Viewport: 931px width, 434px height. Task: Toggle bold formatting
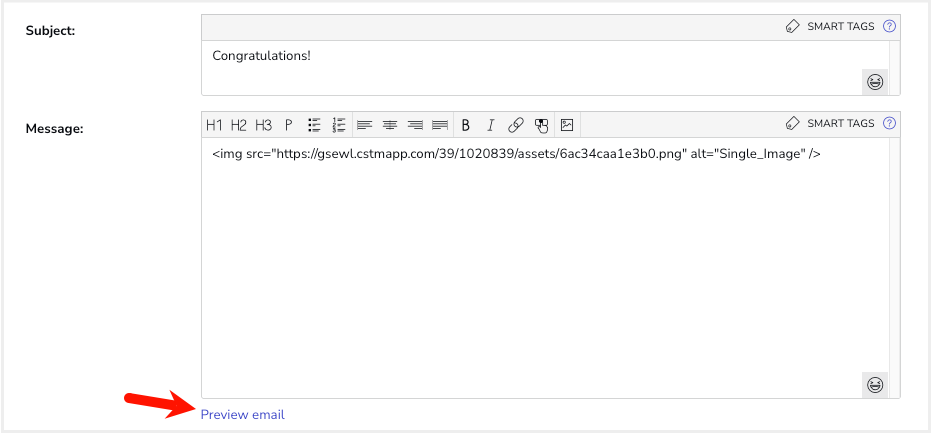coord(466,125)
